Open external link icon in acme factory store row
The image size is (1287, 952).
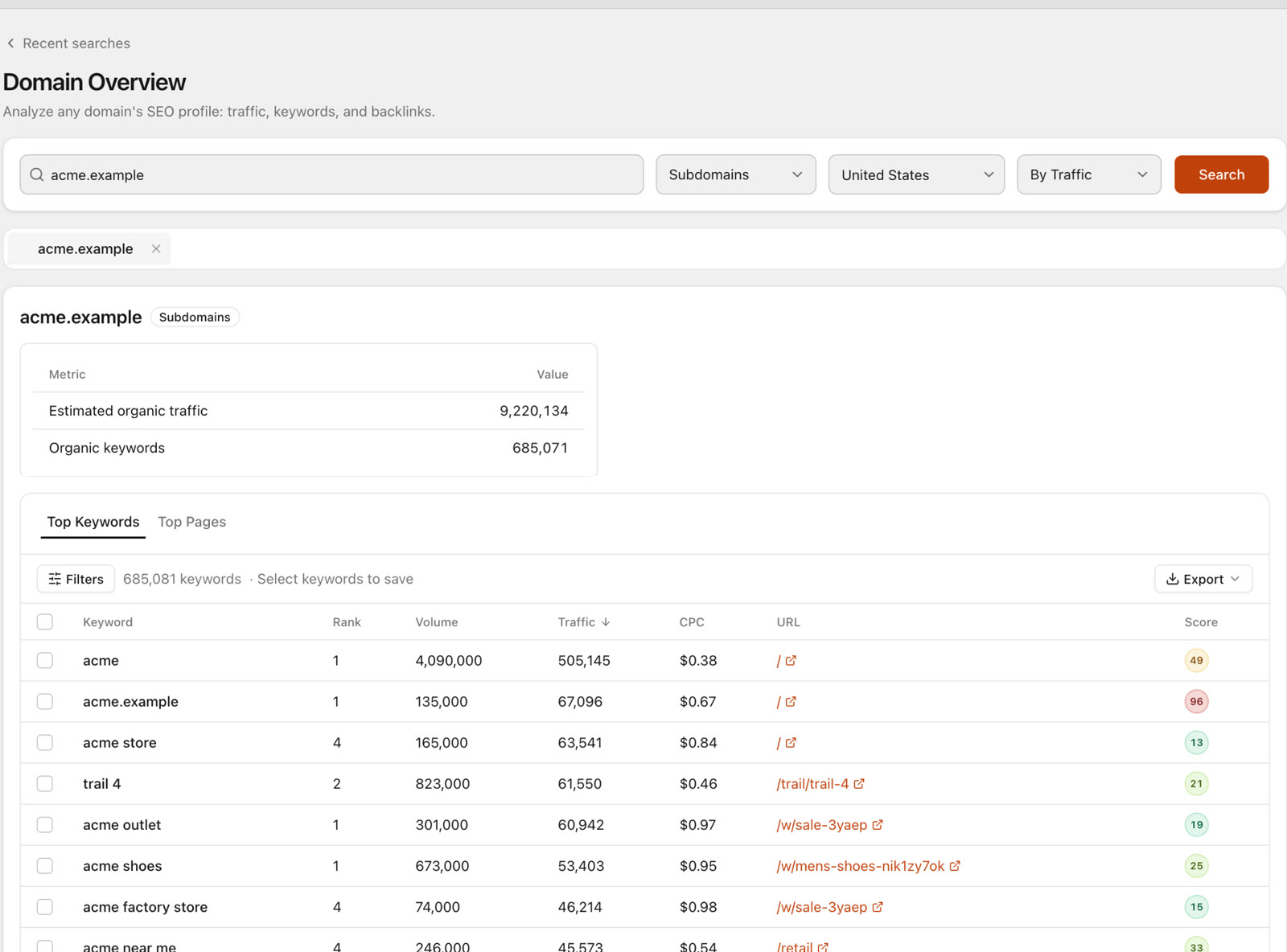(x=878, y=907)
